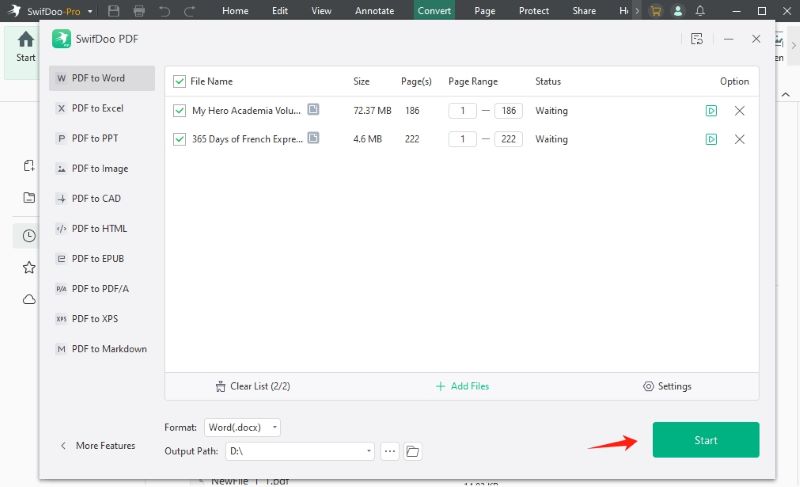The width and height of the screenshot is (800, 487).
Task: Start converting My Hero Academia file only
Action: 711,111
